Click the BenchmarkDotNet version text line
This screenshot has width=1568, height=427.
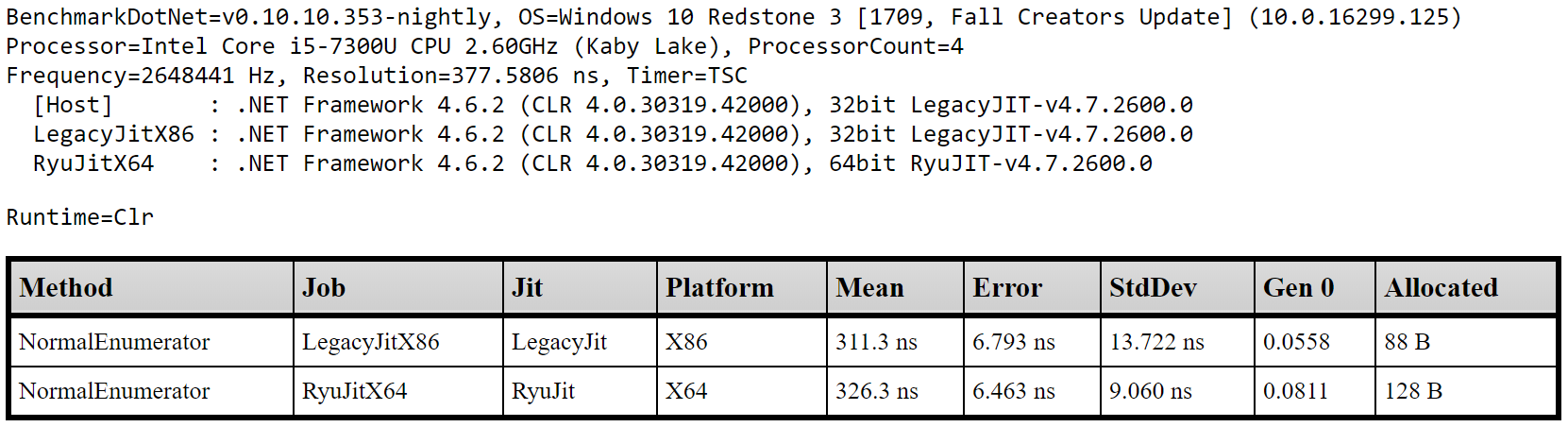tap(733, 17)
